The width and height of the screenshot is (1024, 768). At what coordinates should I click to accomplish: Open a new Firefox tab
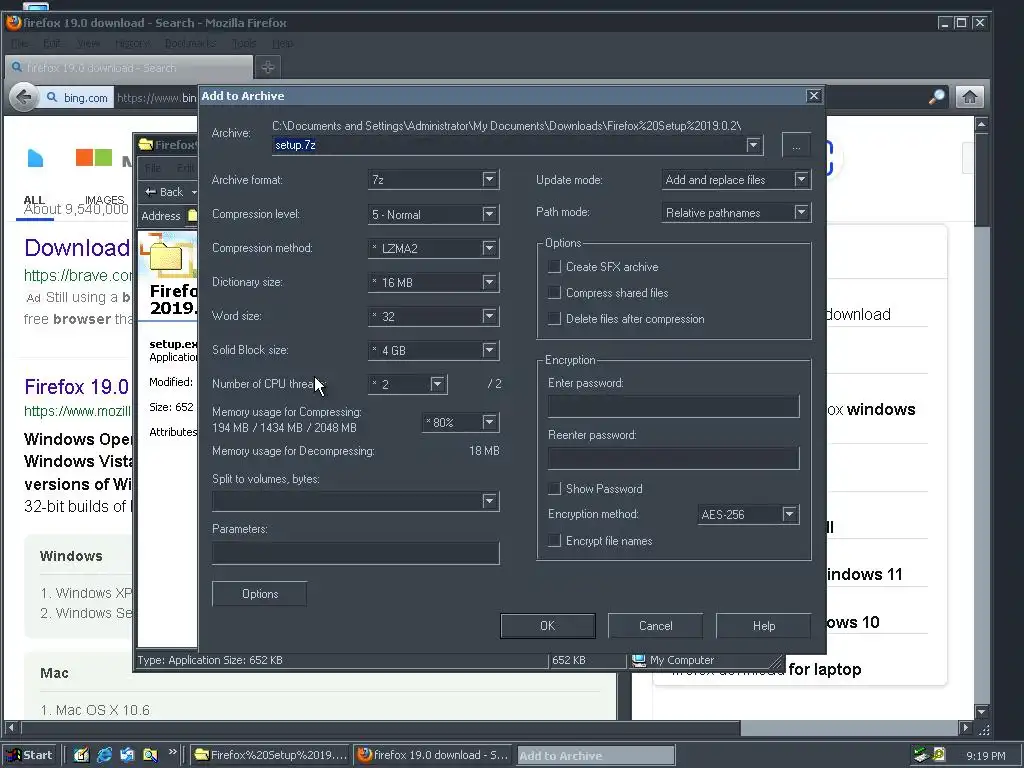click(268, 67)
